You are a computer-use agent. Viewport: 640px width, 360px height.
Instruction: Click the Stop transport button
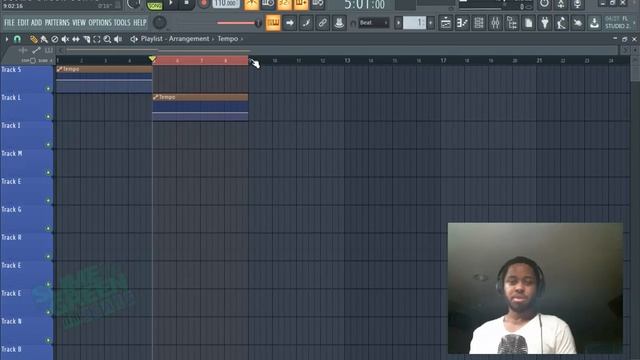coord(187,4)
